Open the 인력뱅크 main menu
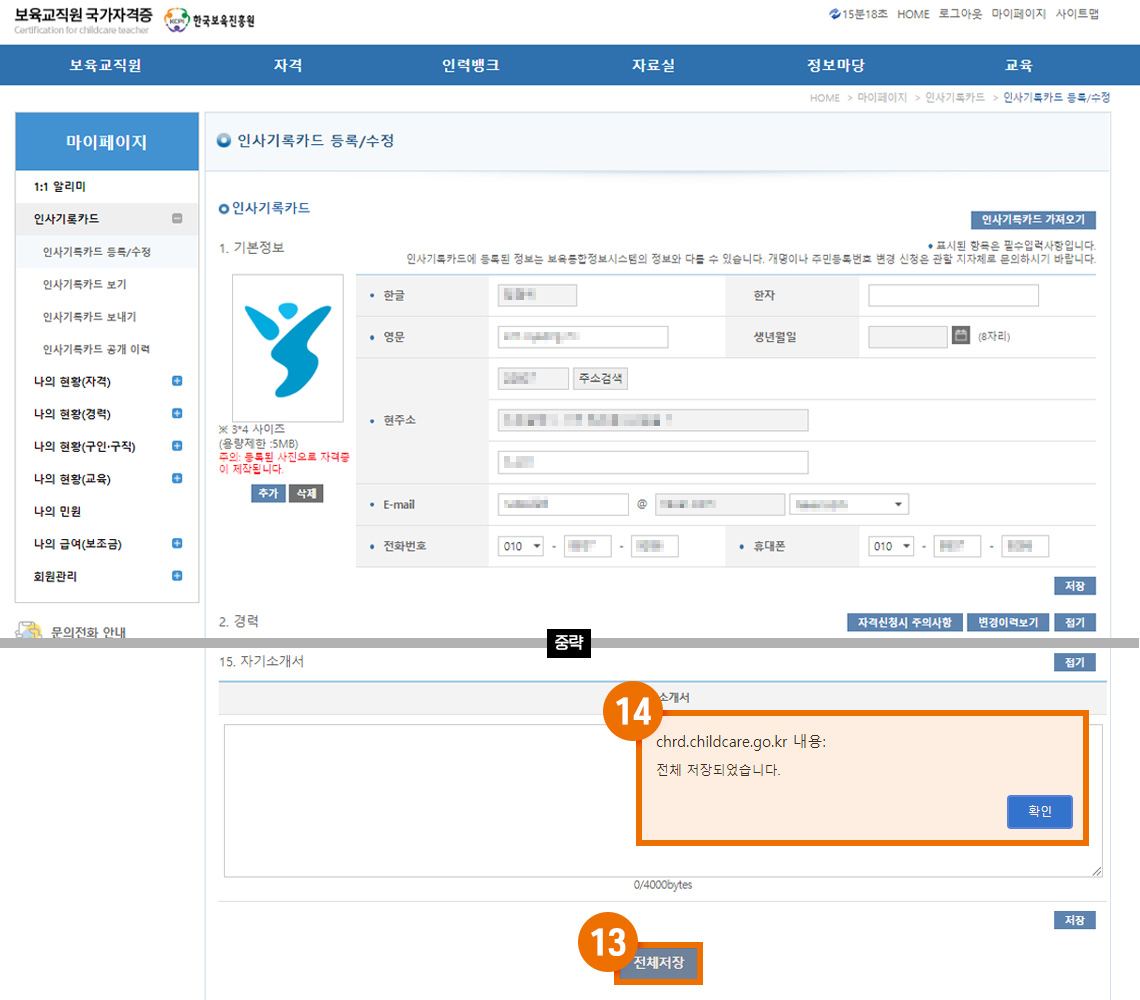 tap(470, 66)
